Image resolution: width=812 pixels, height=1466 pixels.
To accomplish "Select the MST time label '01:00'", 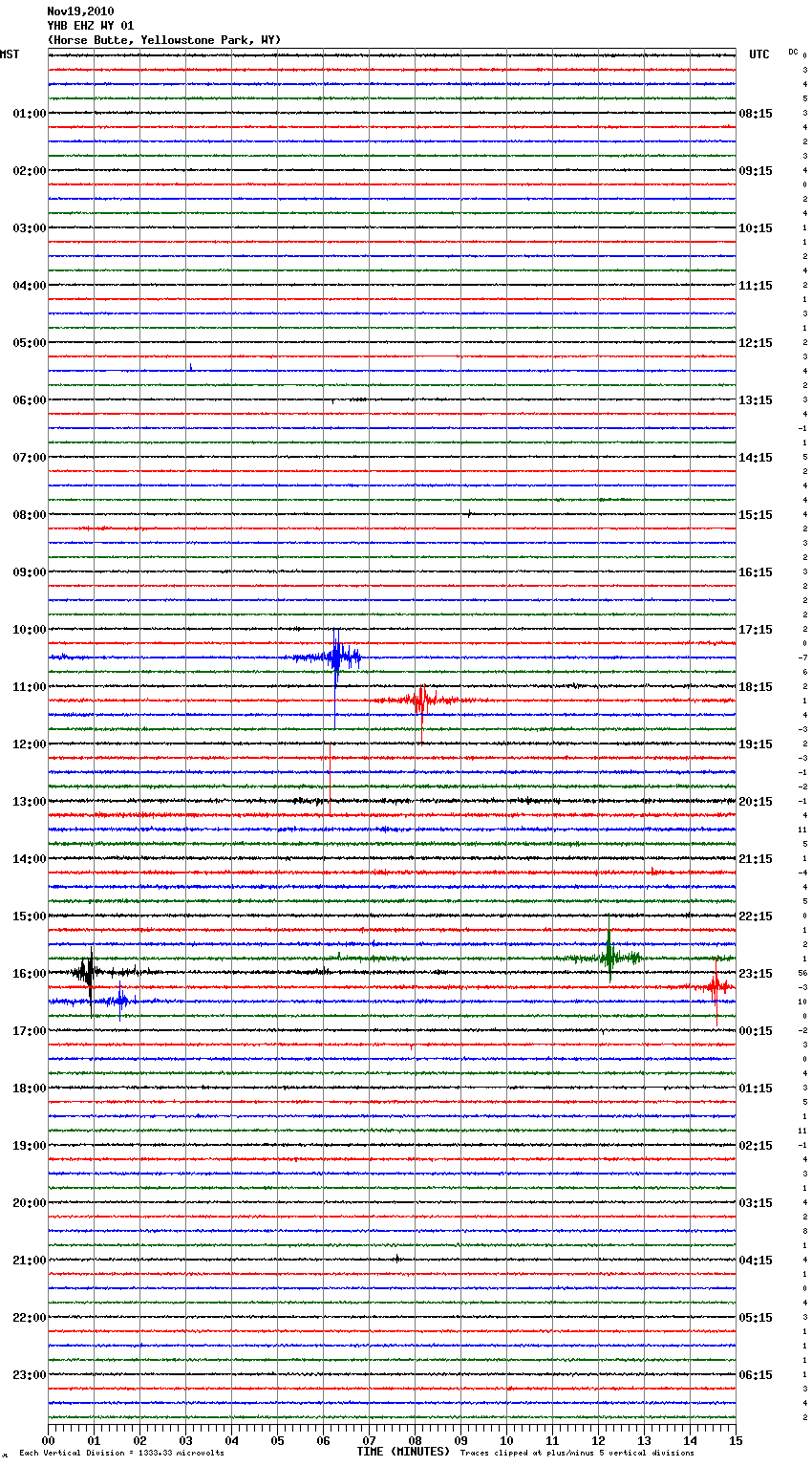I will pos(30,114).
